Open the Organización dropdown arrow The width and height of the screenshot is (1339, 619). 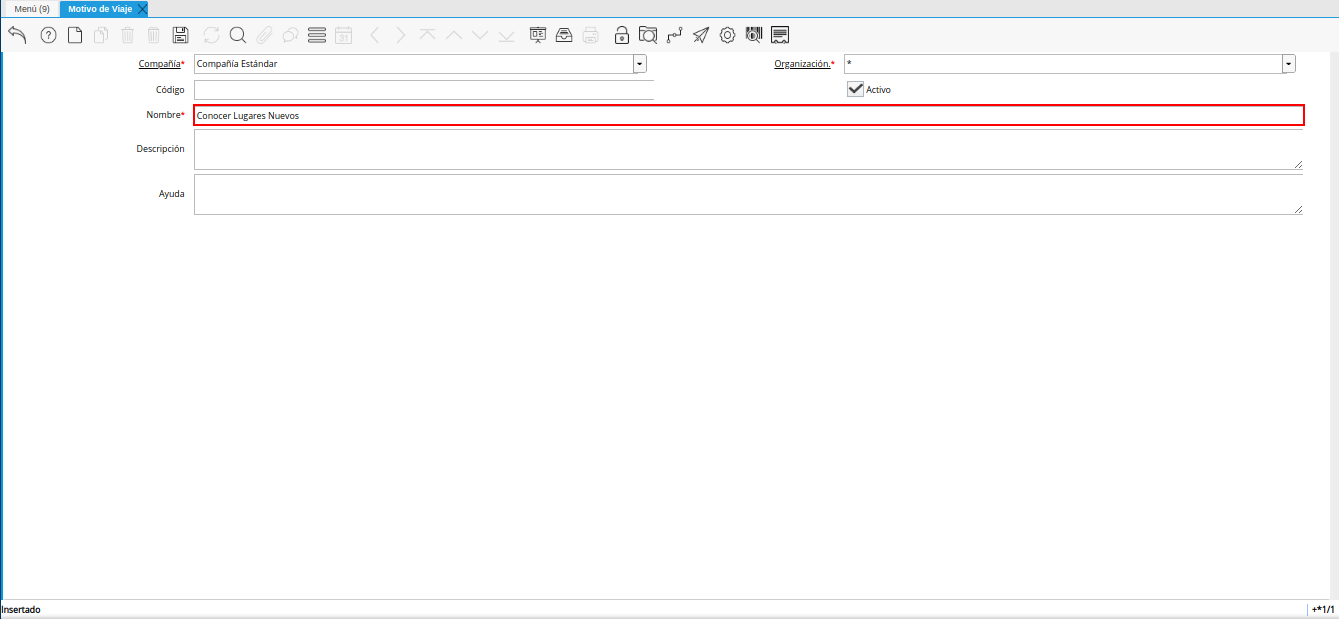tap(1289, 64)
